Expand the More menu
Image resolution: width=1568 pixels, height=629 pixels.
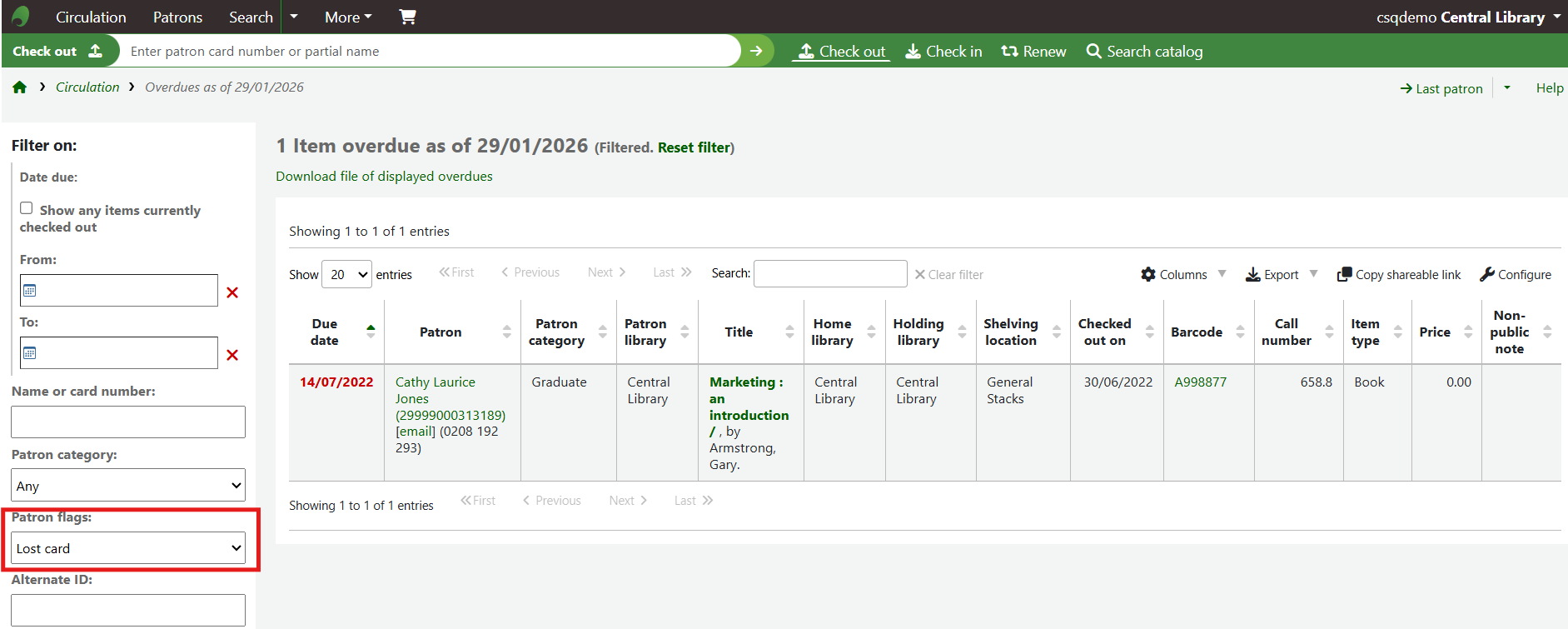click(348, 17)
